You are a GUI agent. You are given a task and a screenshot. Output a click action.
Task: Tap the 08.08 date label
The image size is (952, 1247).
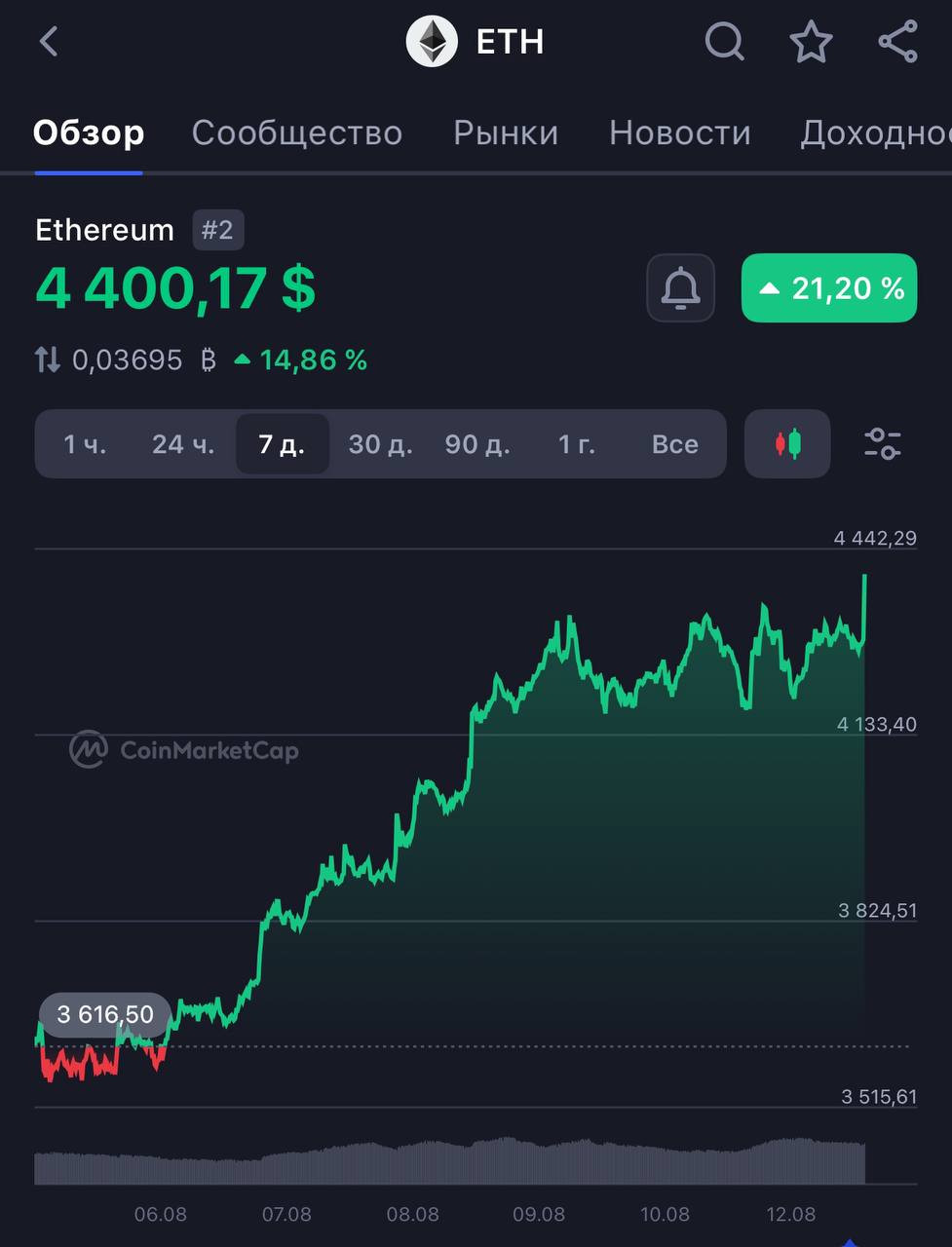coord(412,1214)
